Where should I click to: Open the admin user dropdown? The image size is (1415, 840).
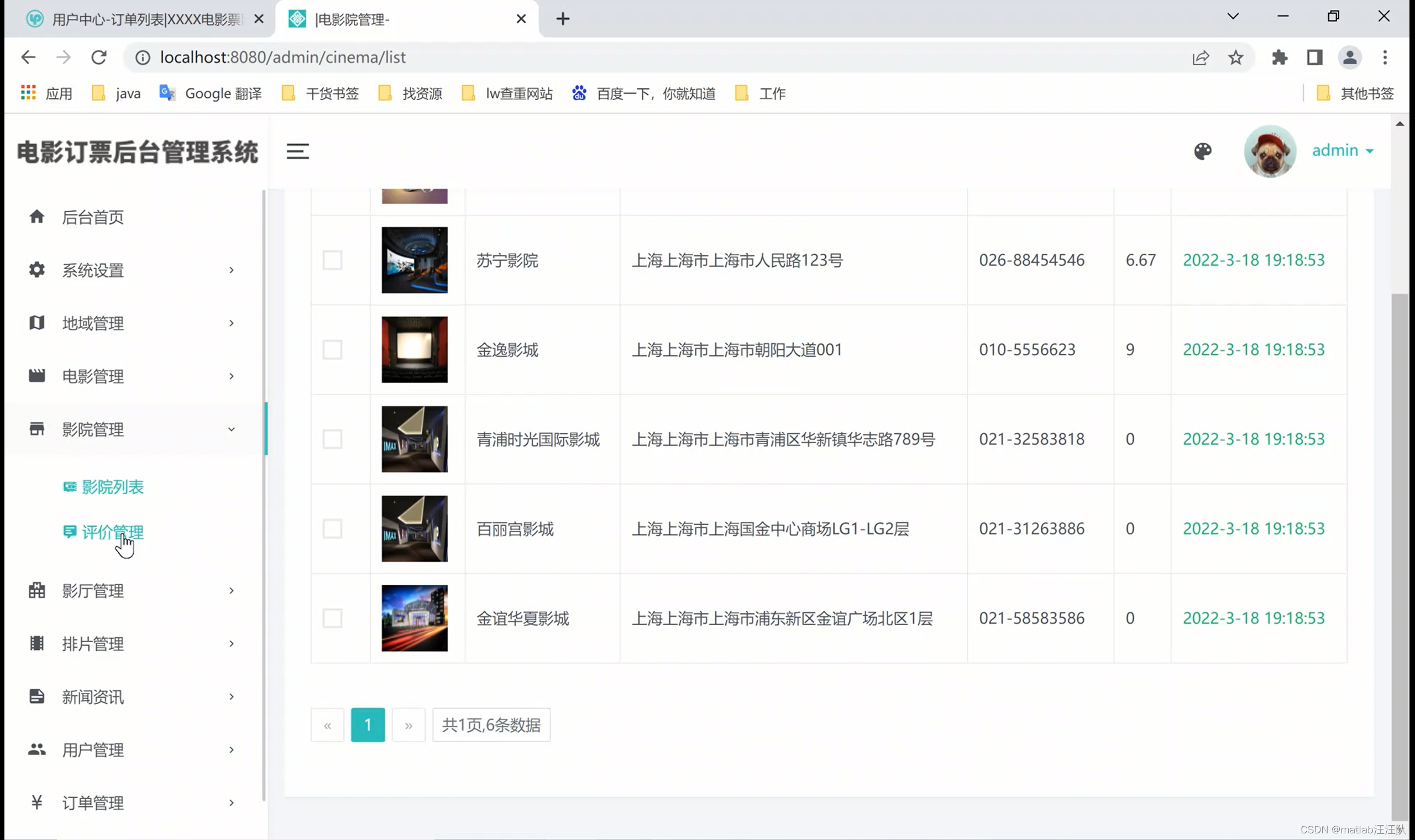[x=1343, y=150]
